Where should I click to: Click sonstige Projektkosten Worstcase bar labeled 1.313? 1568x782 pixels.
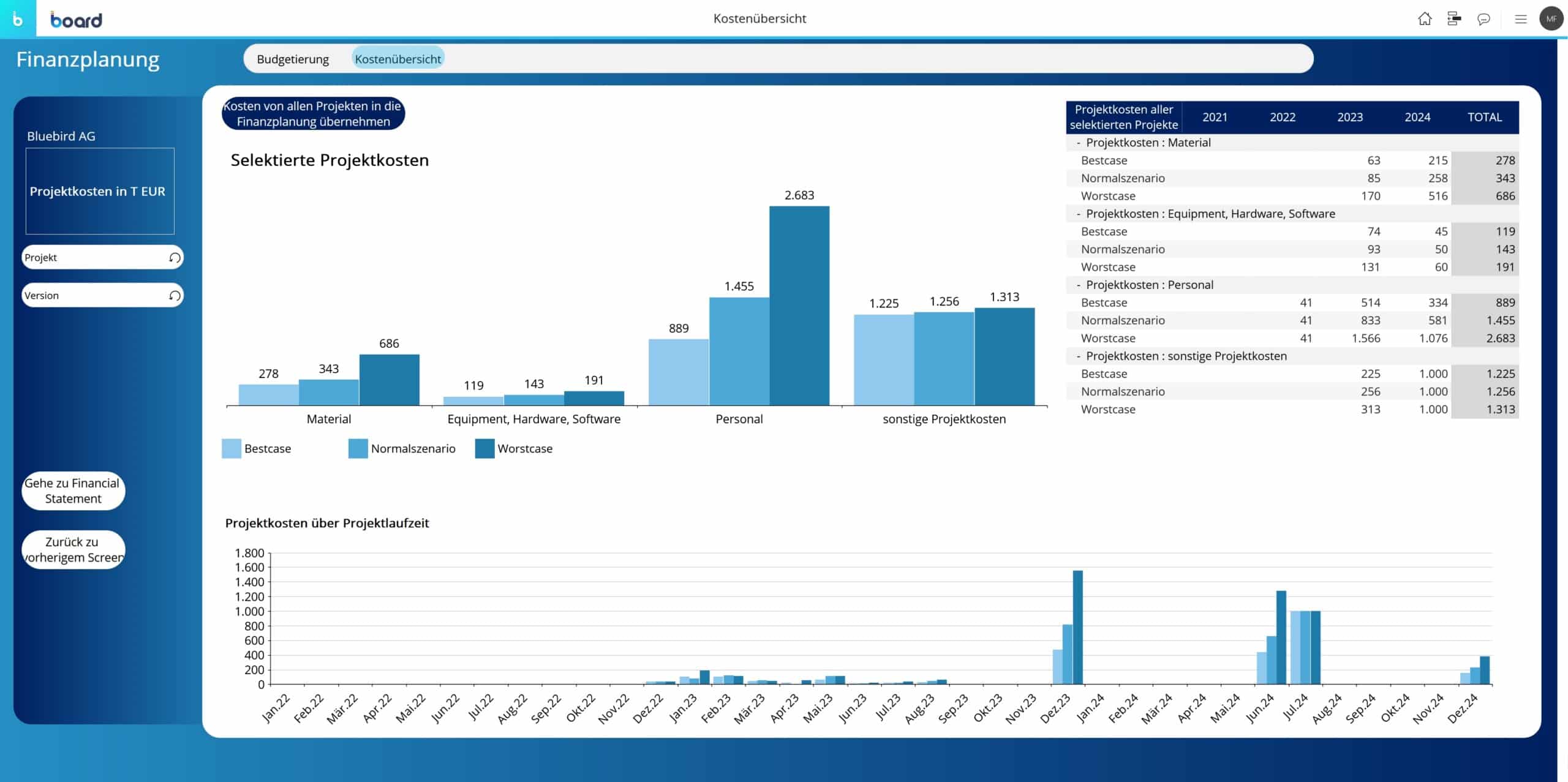click(x=1005, y=356)
